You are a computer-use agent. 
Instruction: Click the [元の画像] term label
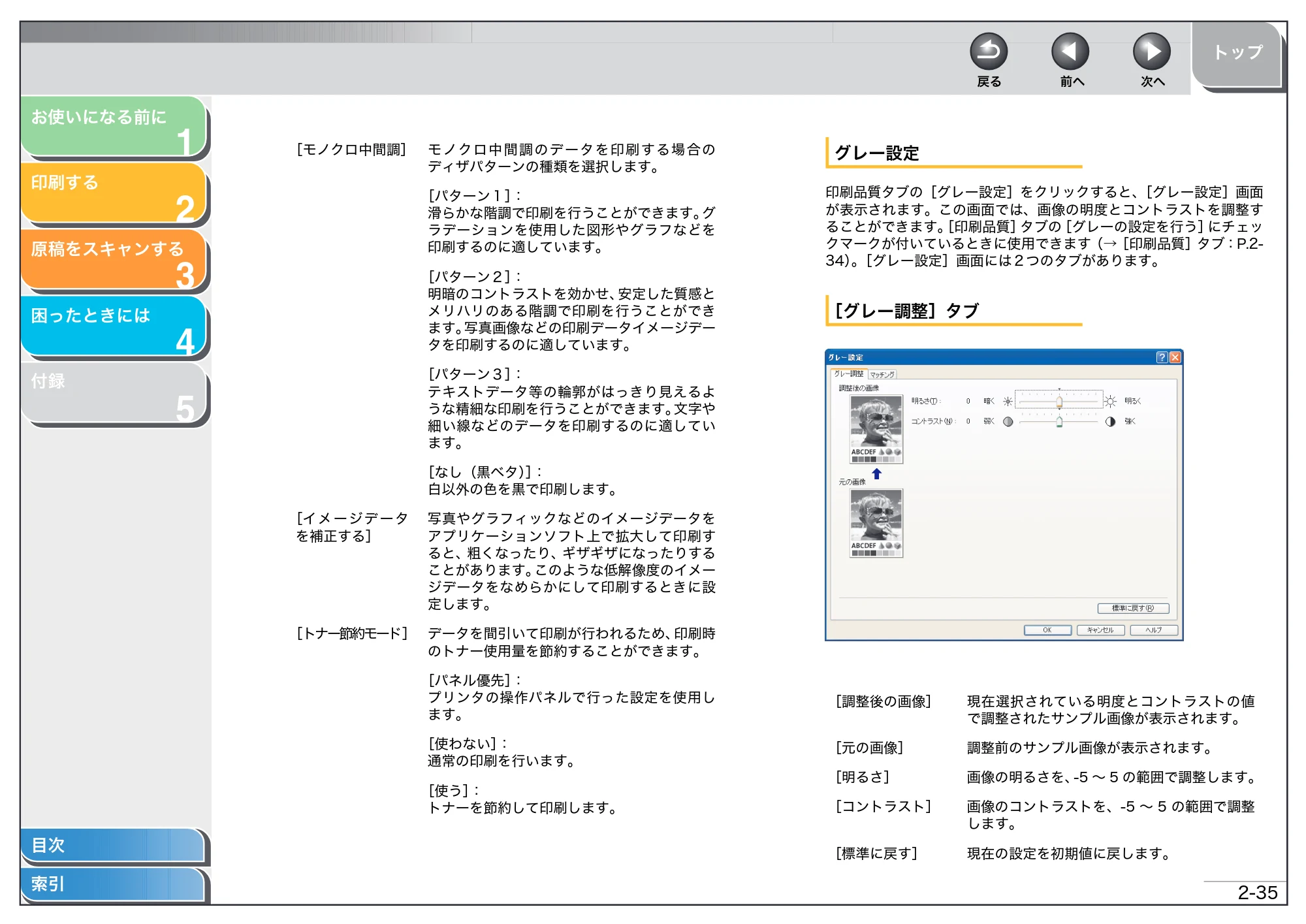870,748
